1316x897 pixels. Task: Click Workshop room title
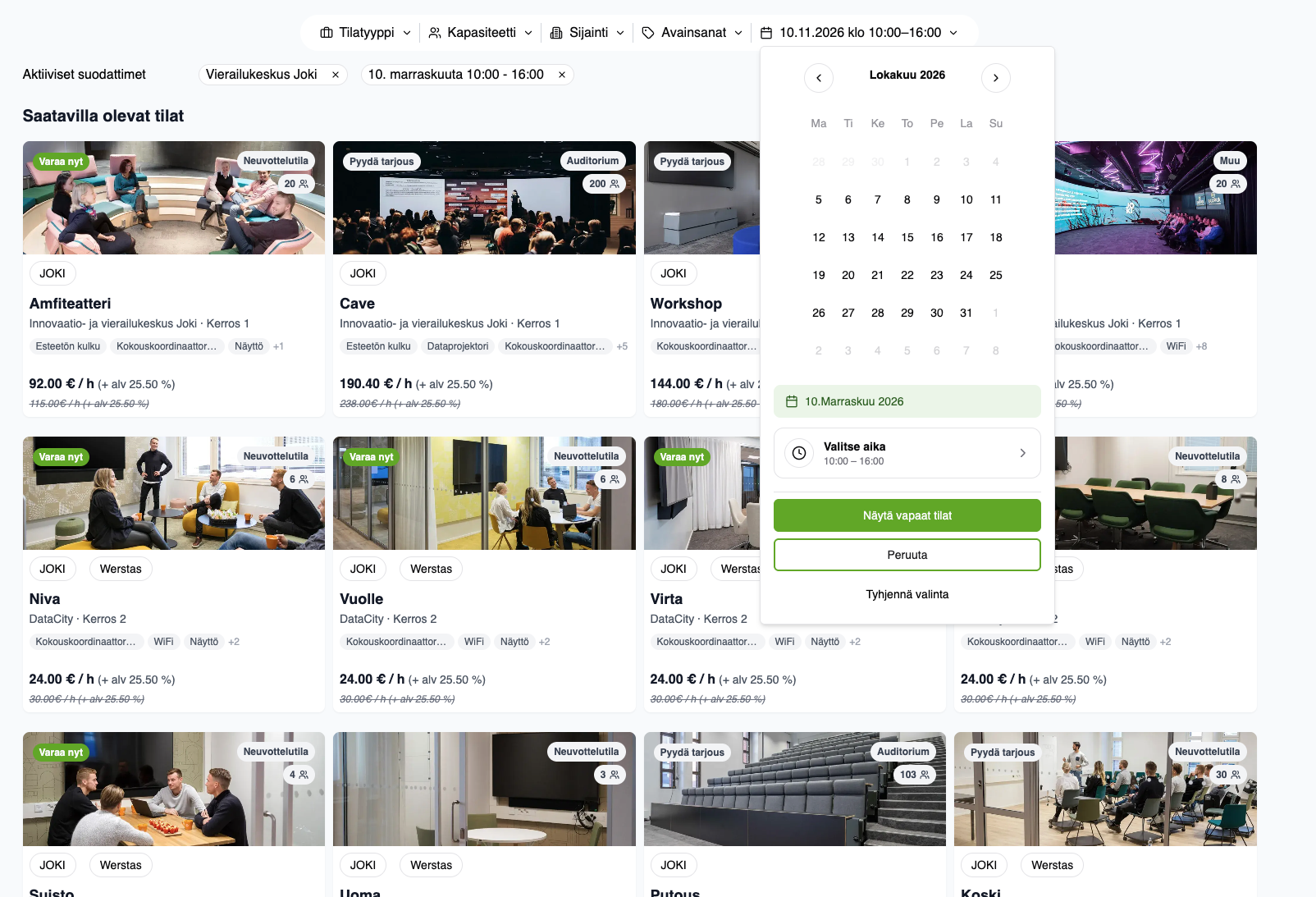(686, 304)
